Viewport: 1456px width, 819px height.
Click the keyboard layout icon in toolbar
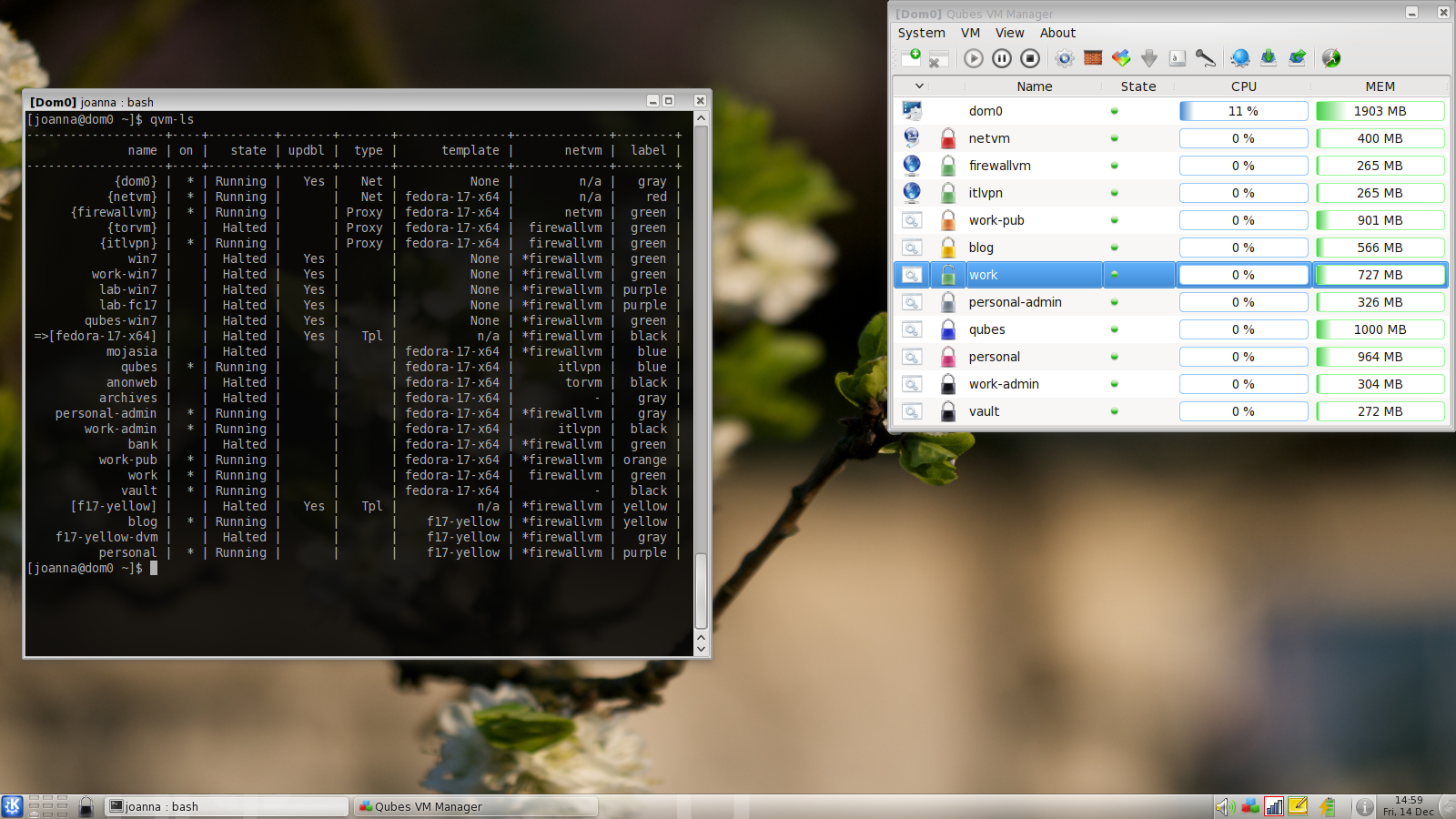1178,58
